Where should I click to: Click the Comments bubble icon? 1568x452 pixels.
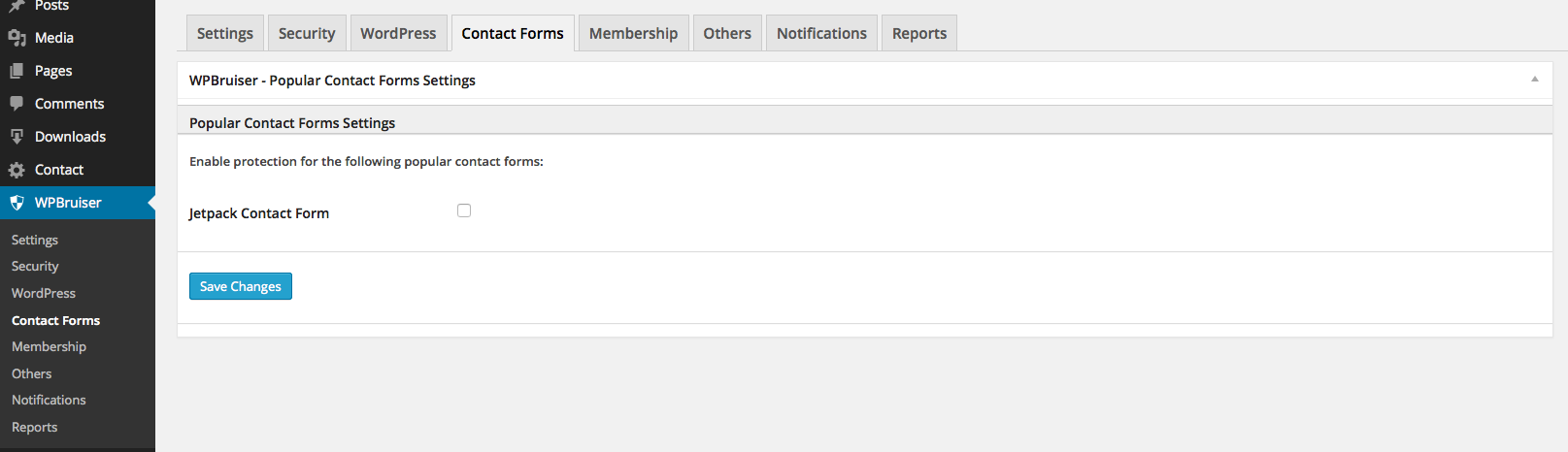pos(17,104)
